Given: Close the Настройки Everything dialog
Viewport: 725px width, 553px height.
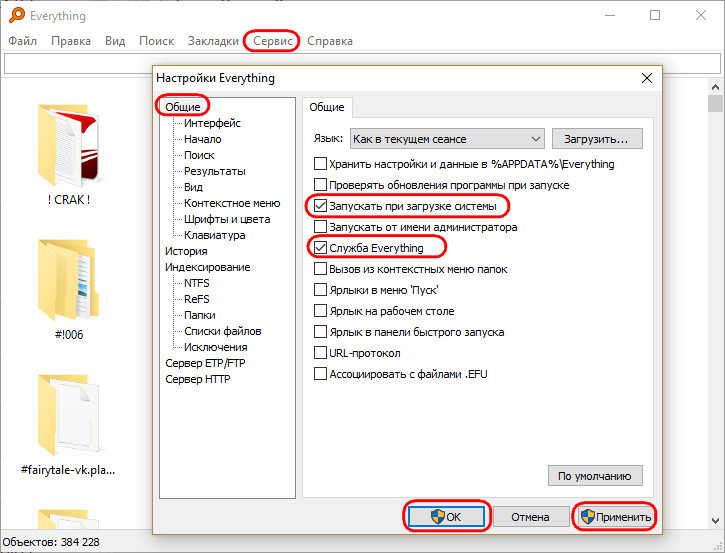Looking at the screenshot, I should [x=647, y=78].
